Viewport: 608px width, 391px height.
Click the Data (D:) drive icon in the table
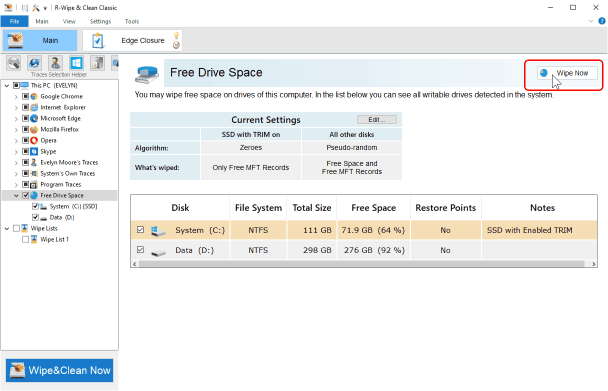click(x=158, y=253)
